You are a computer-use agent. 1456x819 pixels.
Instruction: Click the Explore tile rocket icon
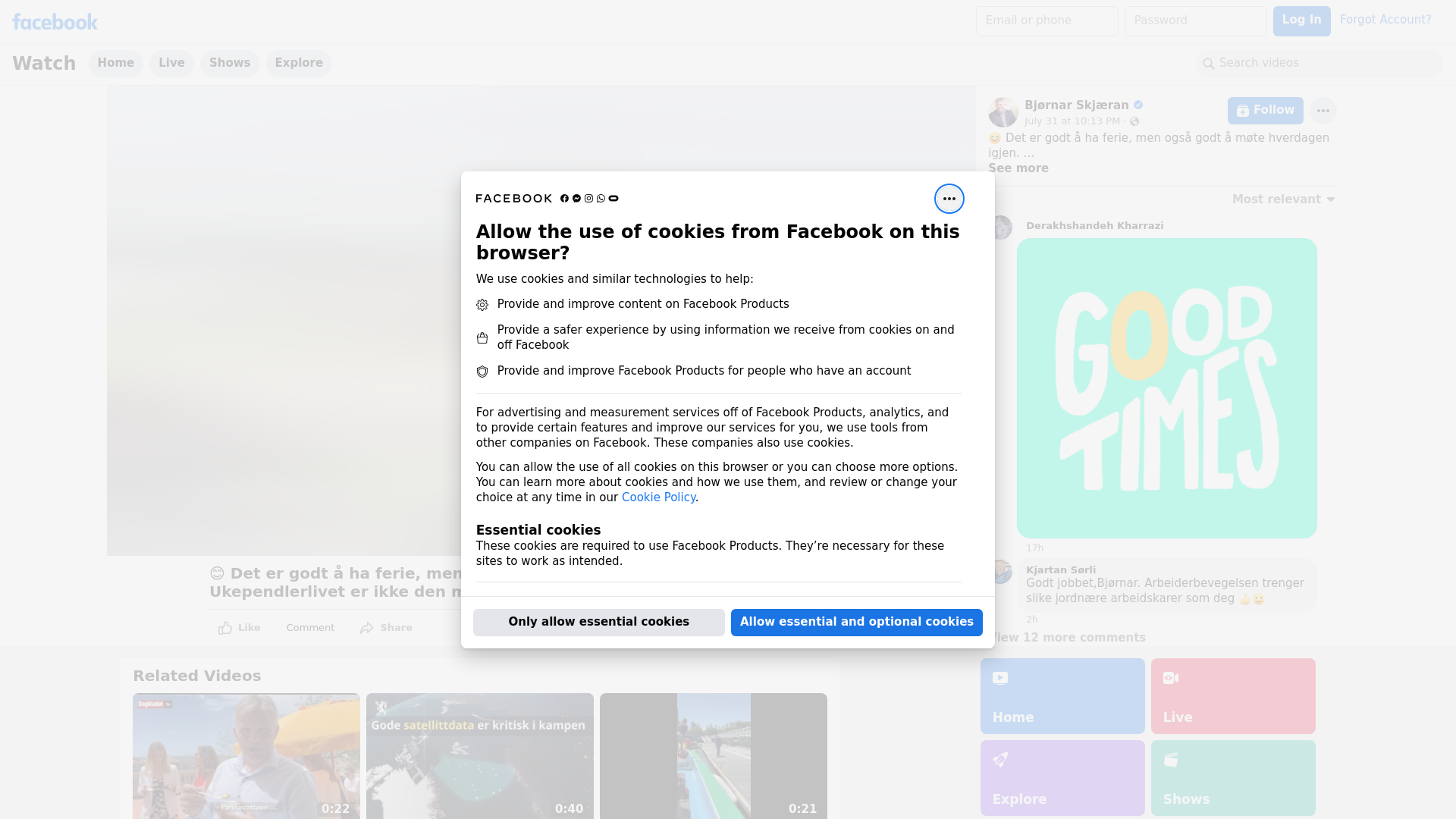pos(1000,760)
